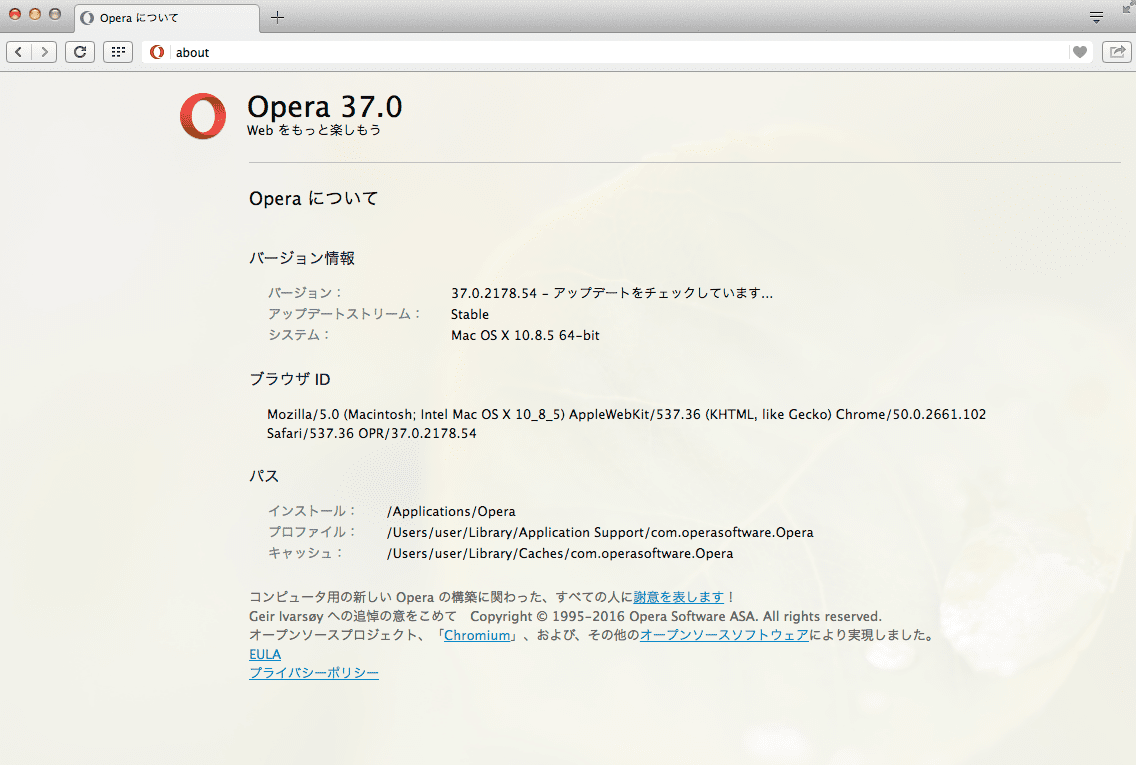
Task: Click the "Stable" update stream value
Action: 469,314
